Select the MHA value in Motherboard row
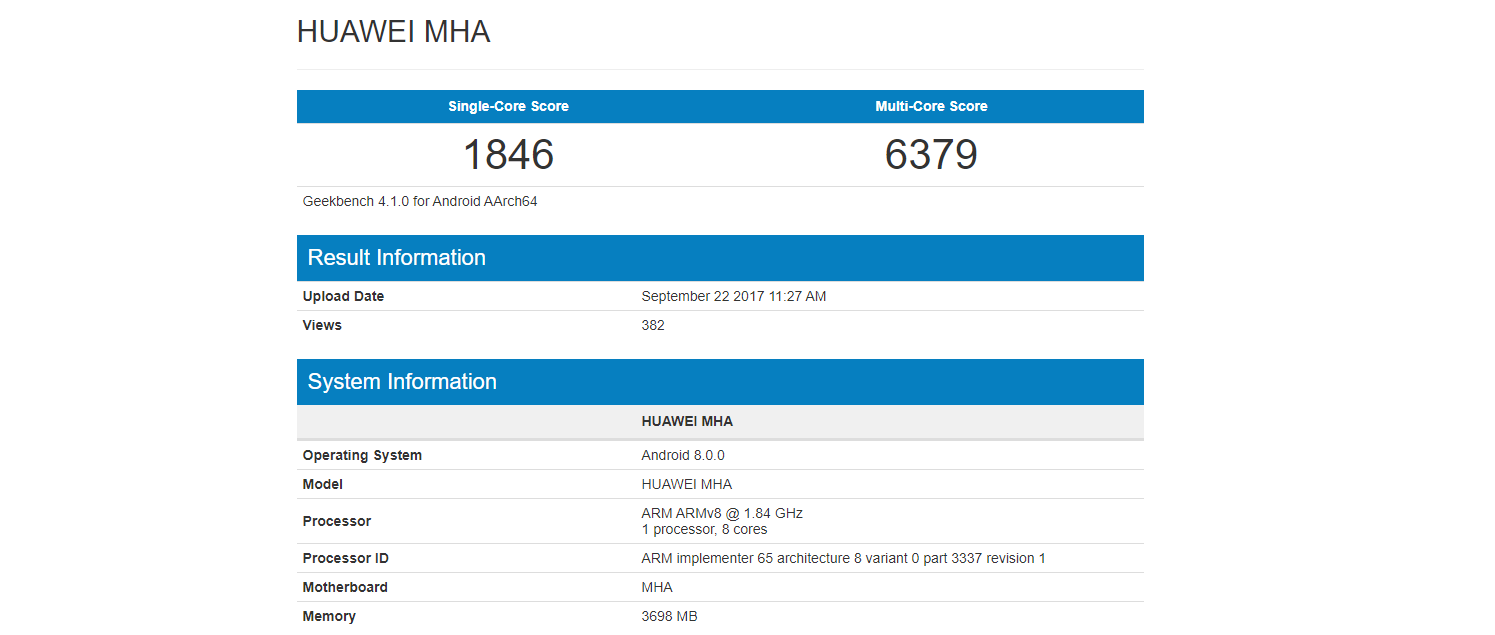Screen dimensions: 1495x635 (x=657, y=587)
